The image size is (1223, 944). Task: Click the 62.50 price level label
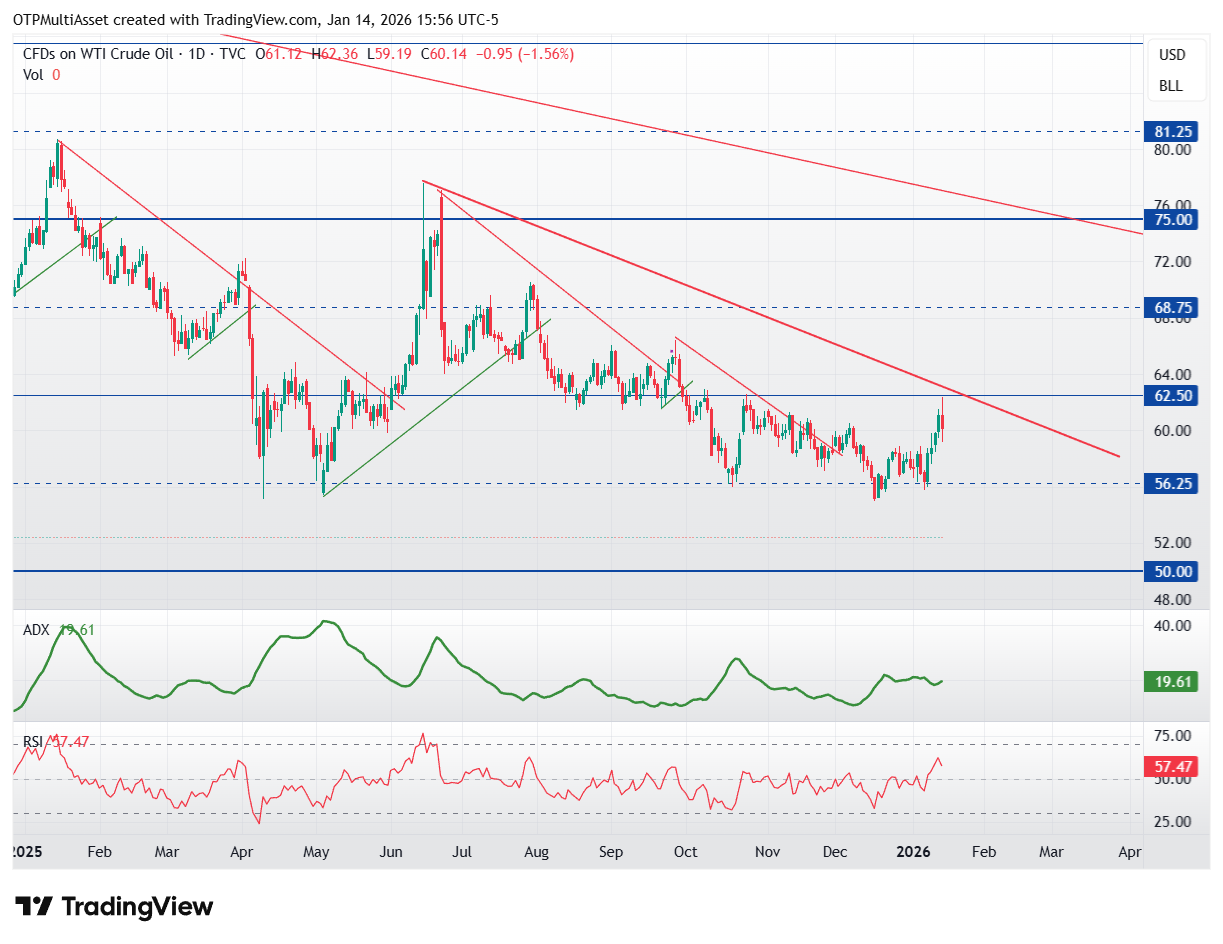pos(1171,396)
